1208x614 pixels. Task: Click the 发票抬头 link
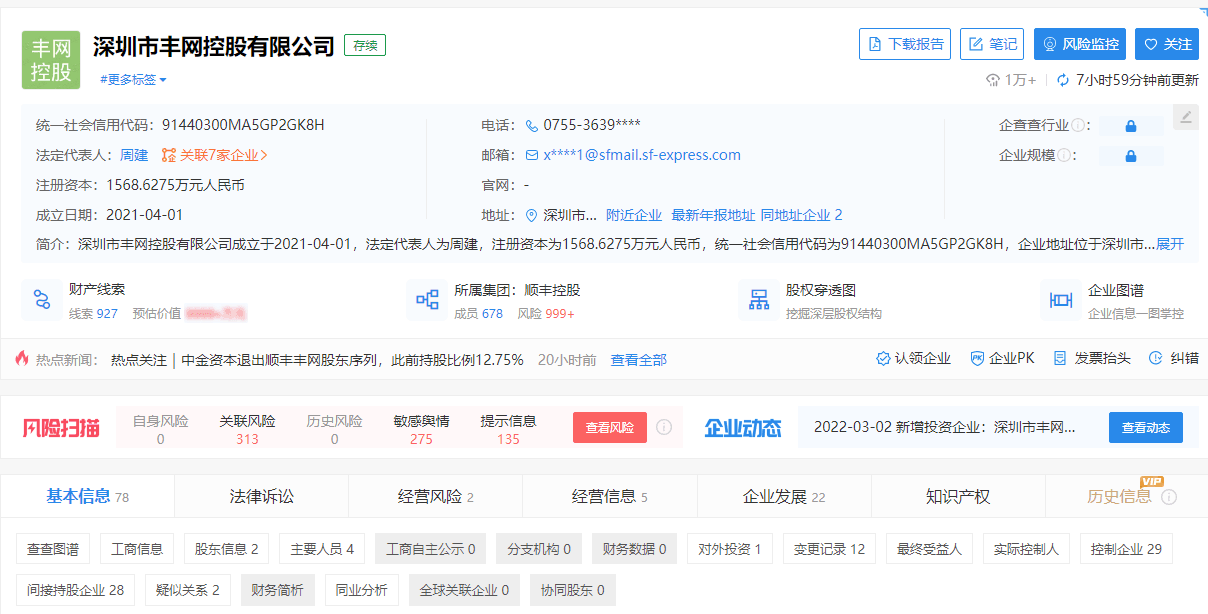point(1092,359)
